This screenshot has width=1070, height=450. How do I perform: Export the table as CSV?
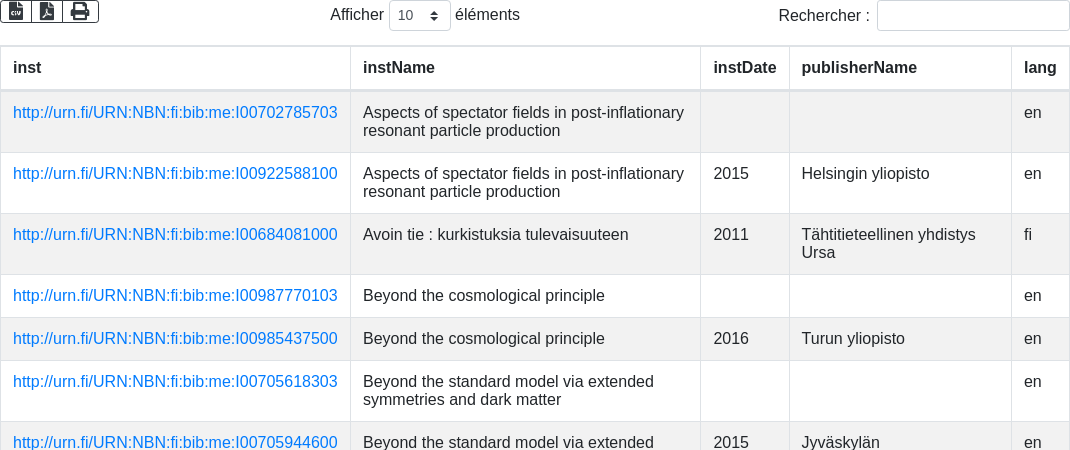tap(16, 11)
